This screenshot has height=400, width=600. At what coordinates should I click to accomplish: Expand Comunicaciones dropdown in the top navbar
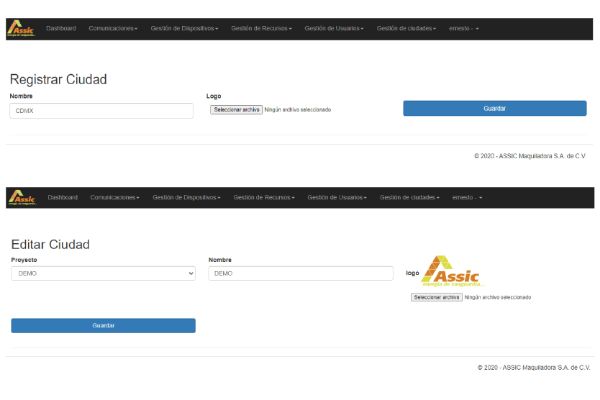(x=112, y=29)
